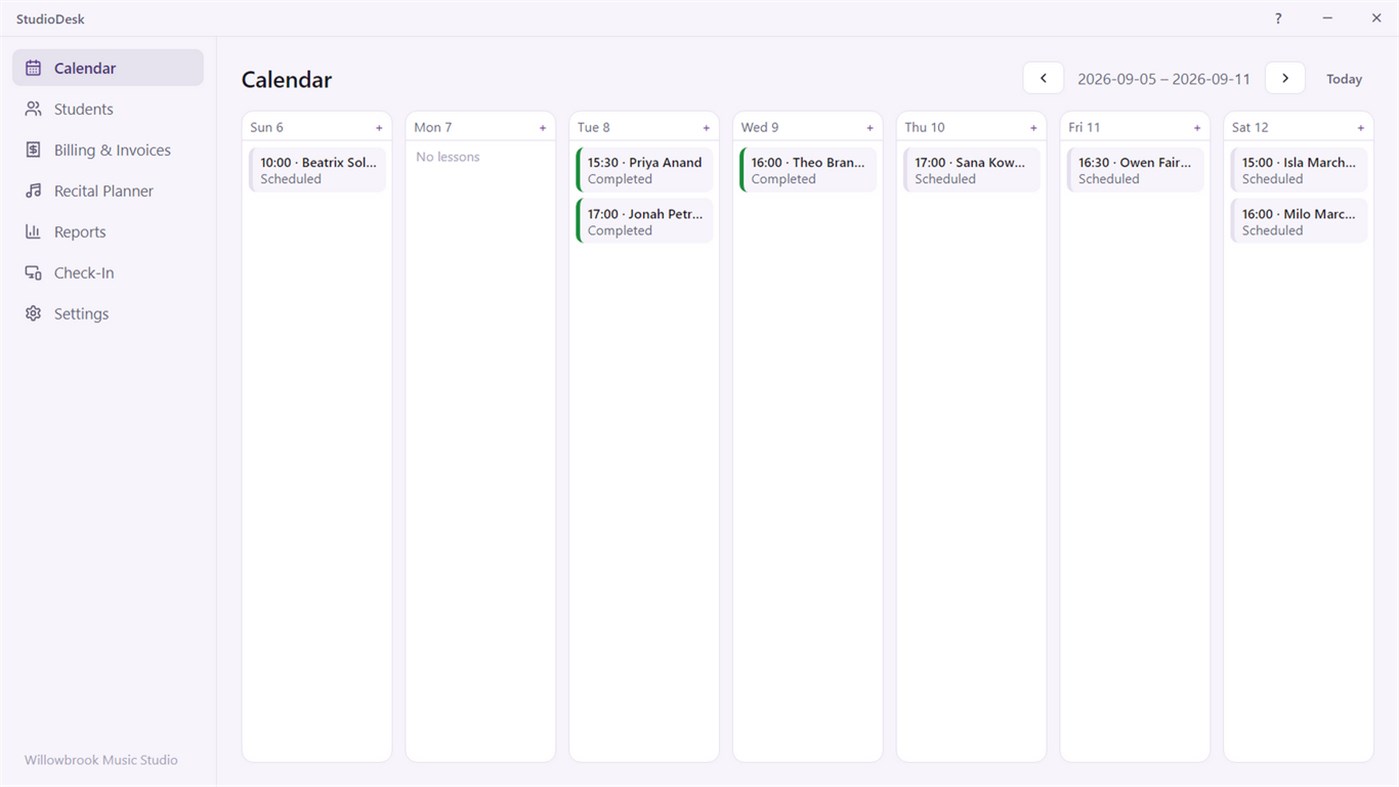Viewport: 1399px width, 787px height.
Task: Add a lesson on Tue 8
Action: coord(706,128)
